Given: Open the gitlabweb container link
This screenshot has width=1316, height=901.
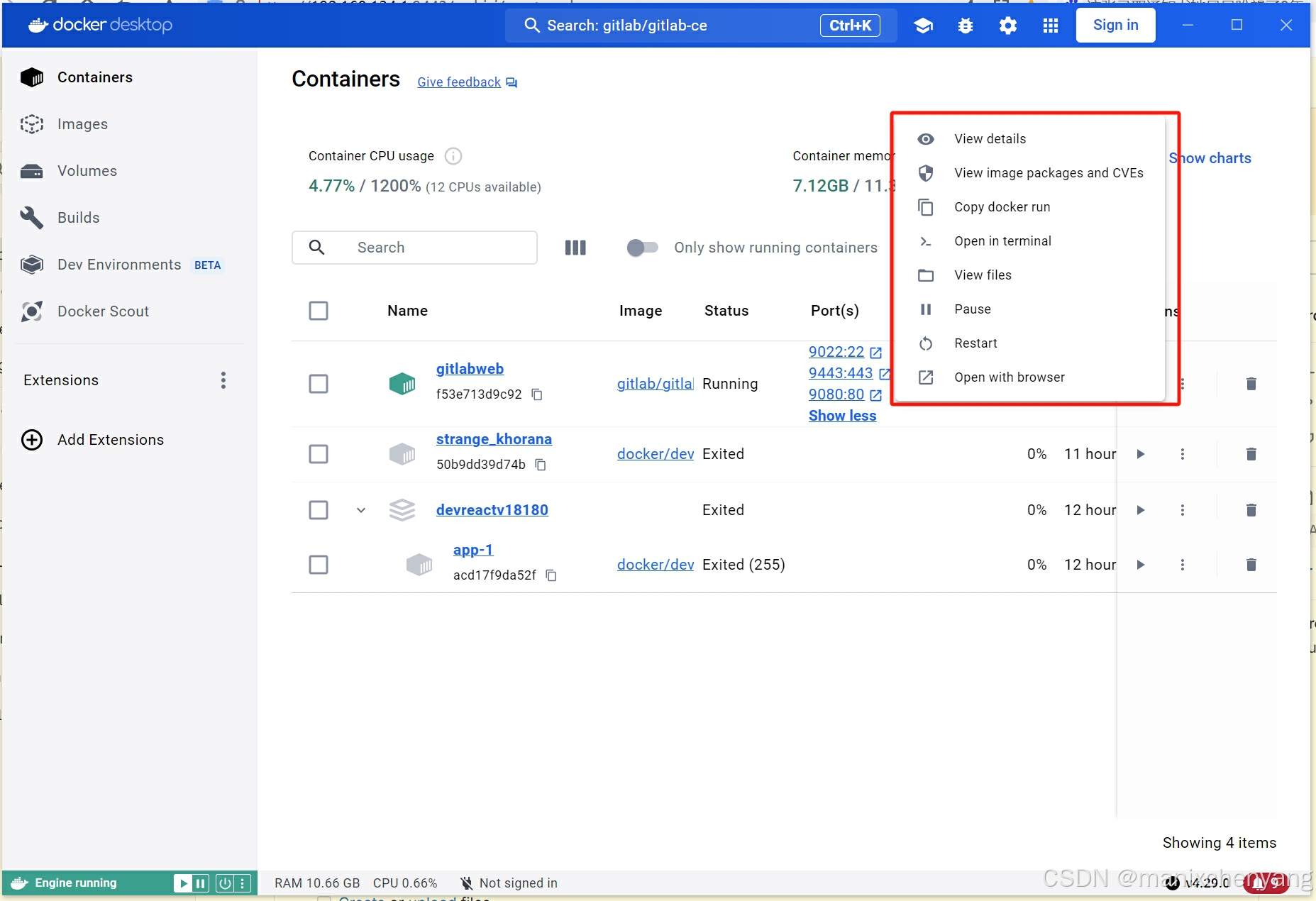Looking at the screenshot, I should pyautogui.click(x=470, y=369).
